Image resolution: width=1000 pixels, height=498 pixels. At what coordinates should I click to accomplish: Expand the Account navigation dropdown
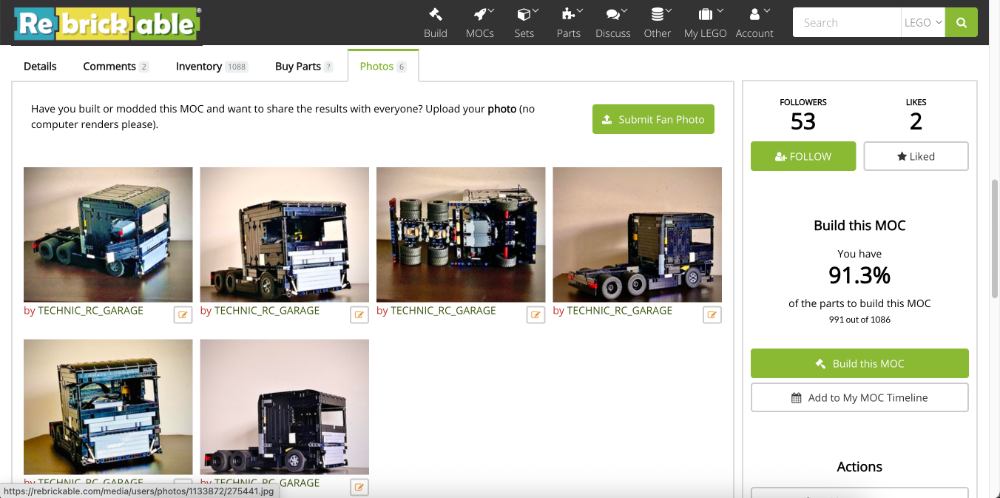[x=754, y=22]
